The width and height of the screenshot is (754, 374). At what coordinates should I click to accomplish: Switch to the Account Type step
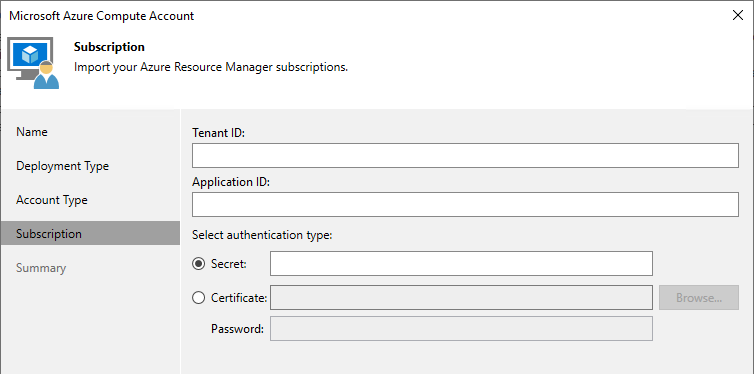[x=52, y=200]
